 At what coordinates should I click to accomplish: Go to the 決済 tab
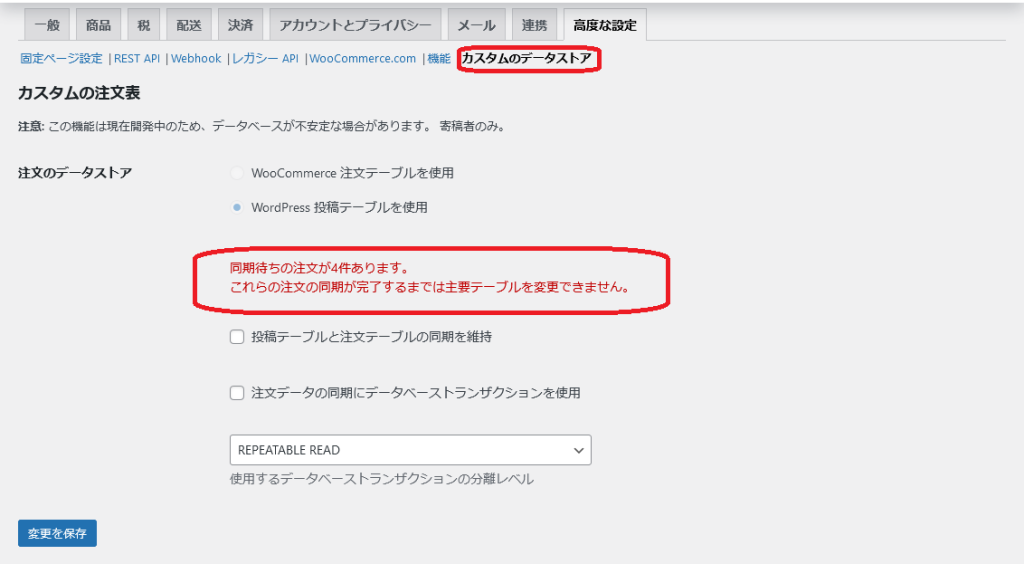(x=240, y=24)
